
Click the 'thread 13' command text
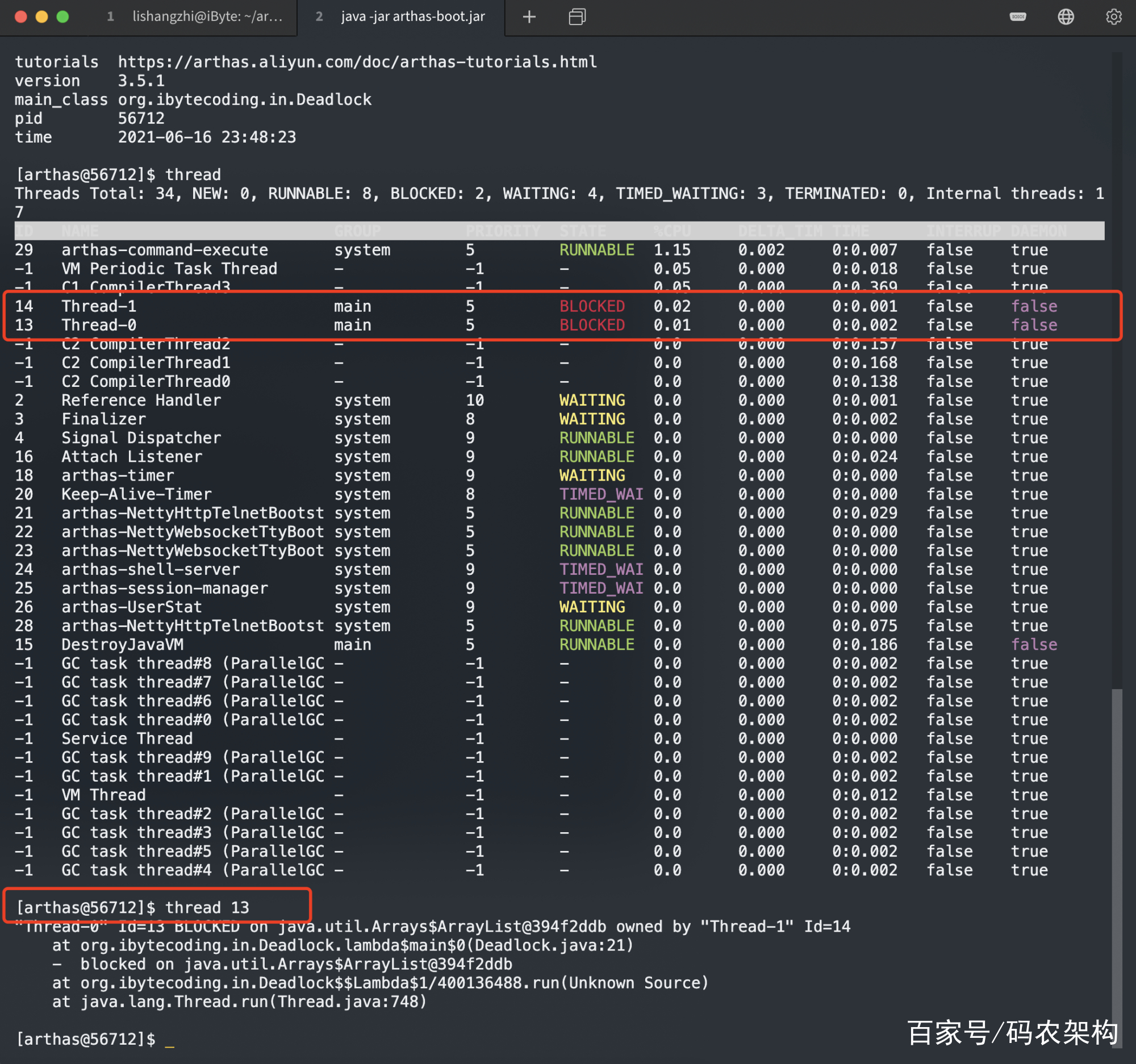[207, 907]
